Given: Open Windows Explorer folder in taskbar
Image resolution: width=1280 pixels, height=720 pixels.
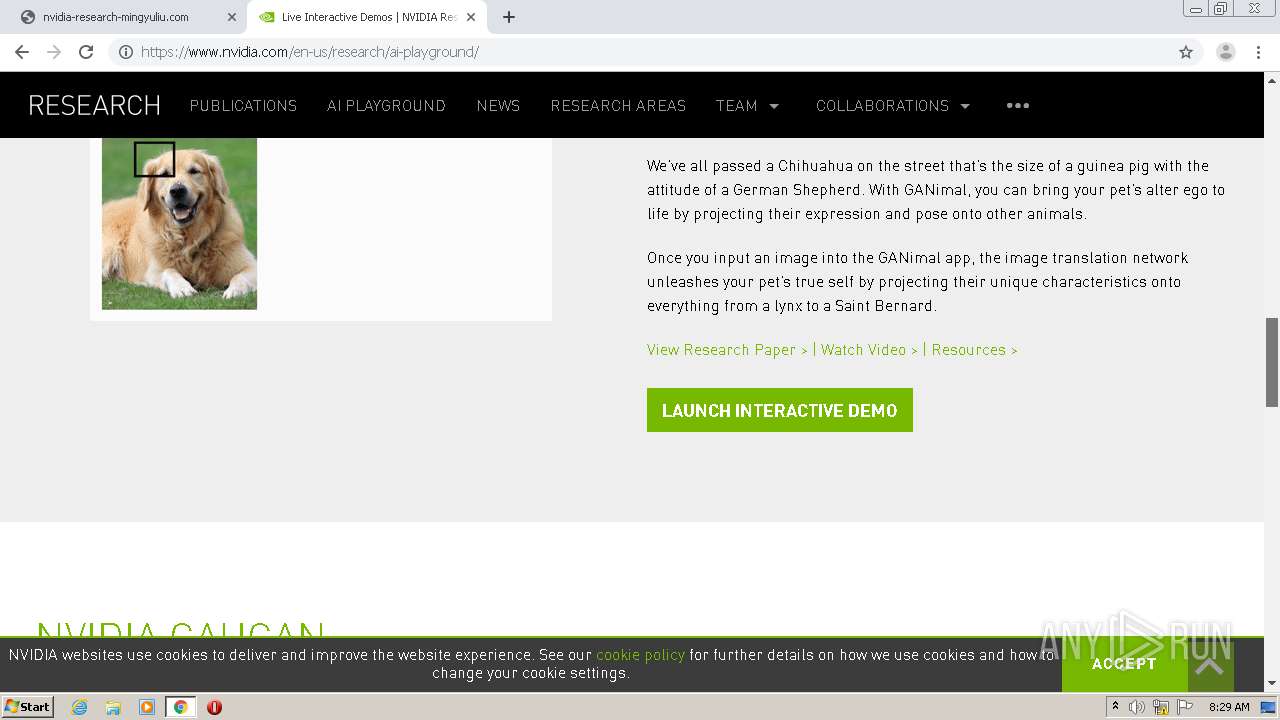Looking at the screenshot, I should 113,707.
